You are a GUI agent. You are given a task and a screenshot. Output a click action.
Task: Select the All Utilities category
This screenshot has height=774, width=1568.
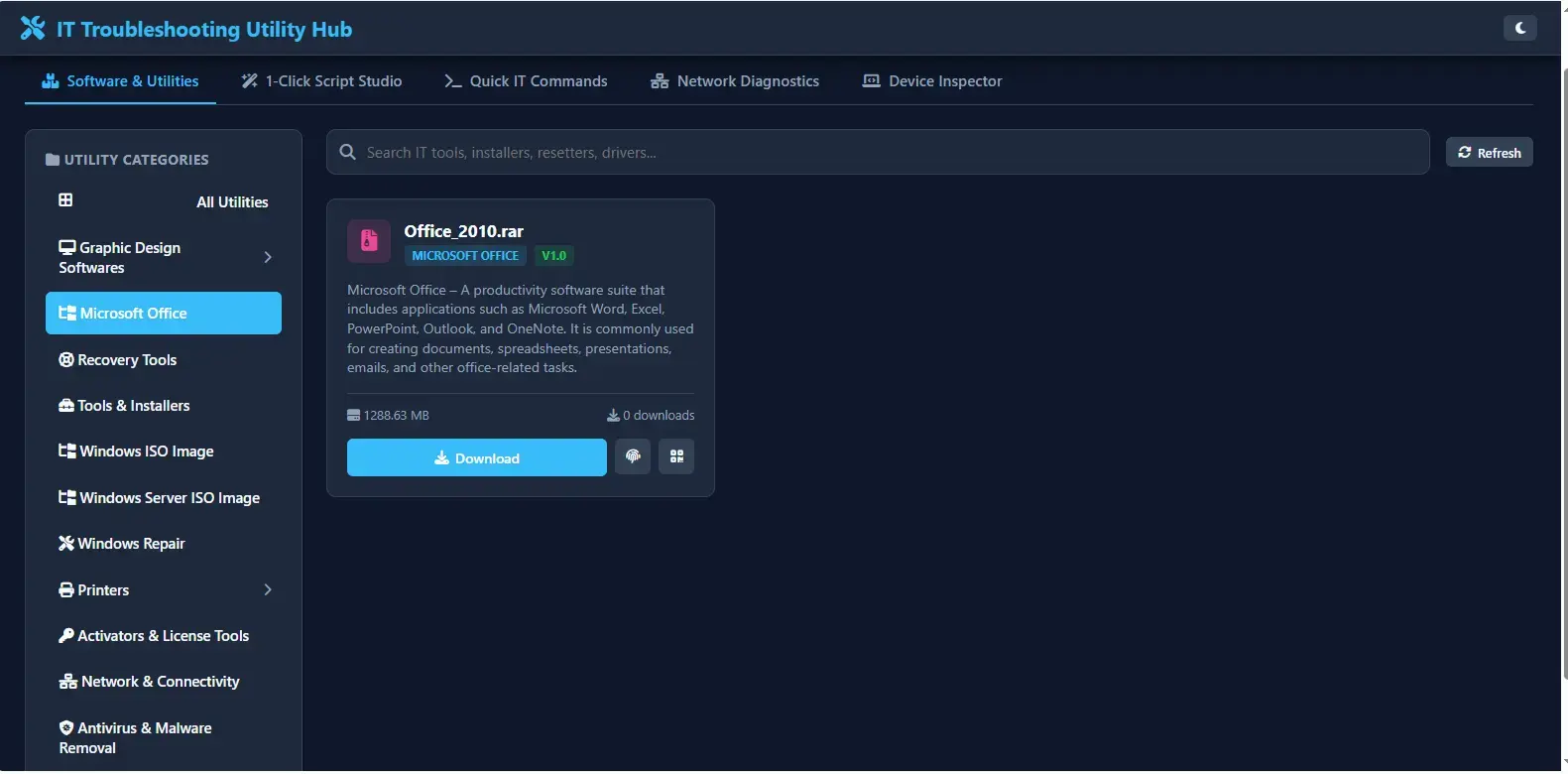point(164,201)
